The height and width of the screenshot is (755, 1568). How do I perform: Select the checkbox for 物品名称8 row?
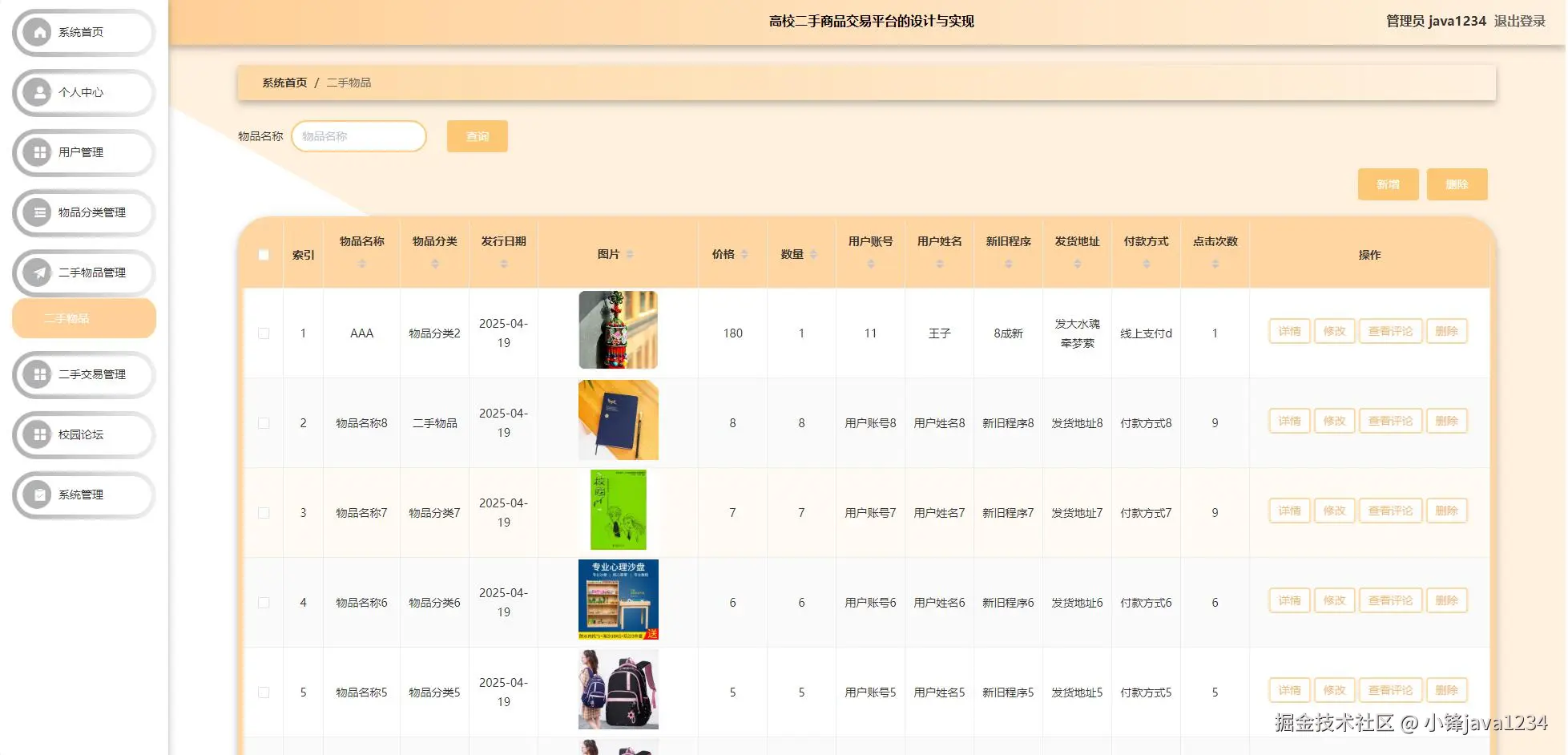point(264,423)
